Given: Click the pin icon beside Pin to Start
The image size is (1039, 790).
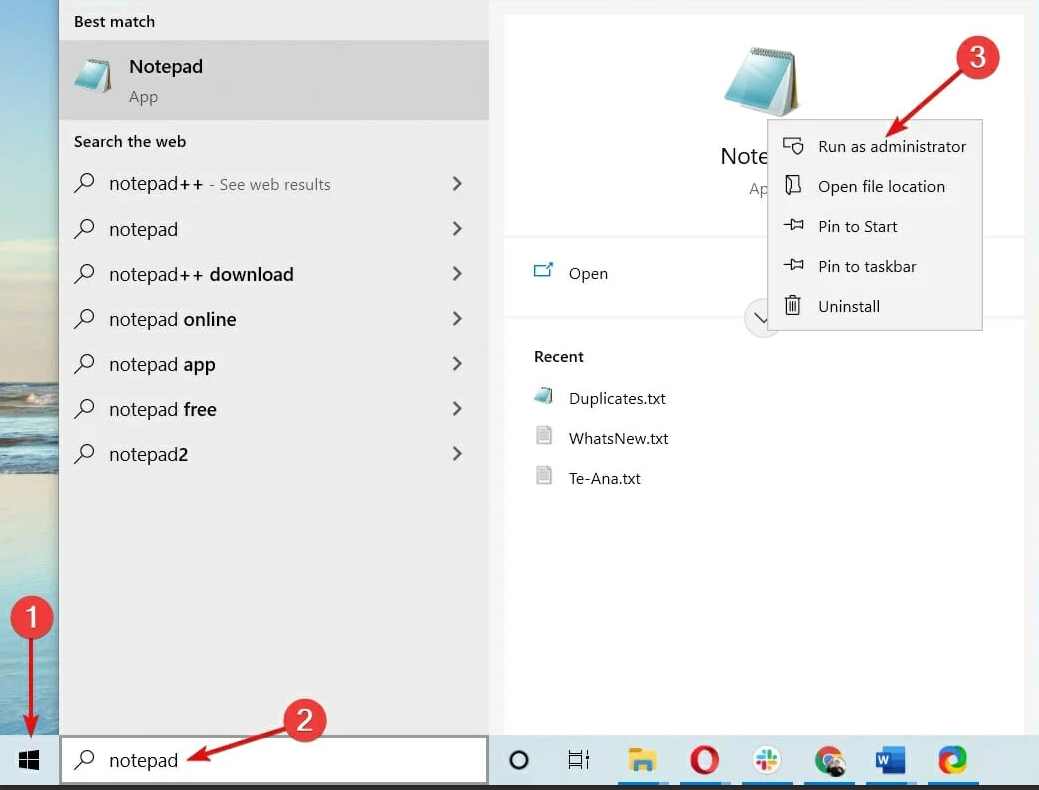Looking at the screenshot, I should [793, 225].
